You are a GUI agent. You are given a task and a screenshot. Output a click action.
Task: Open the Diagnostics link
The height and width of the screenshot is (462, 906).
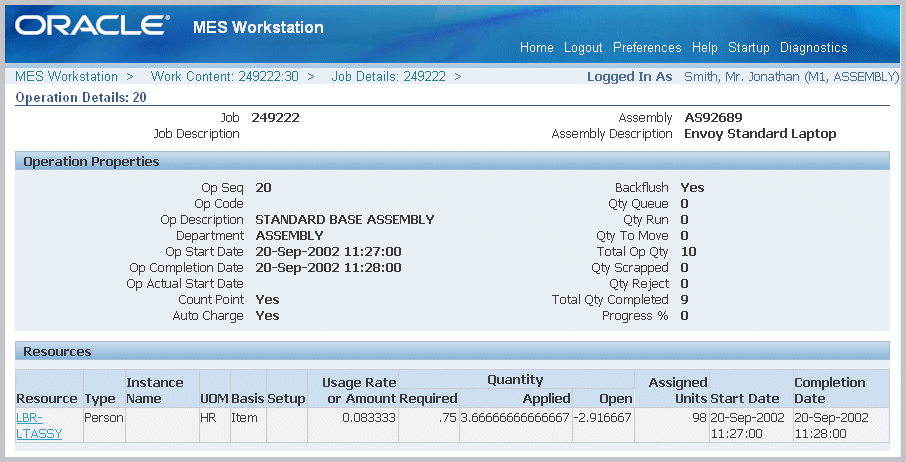point(814,48)
